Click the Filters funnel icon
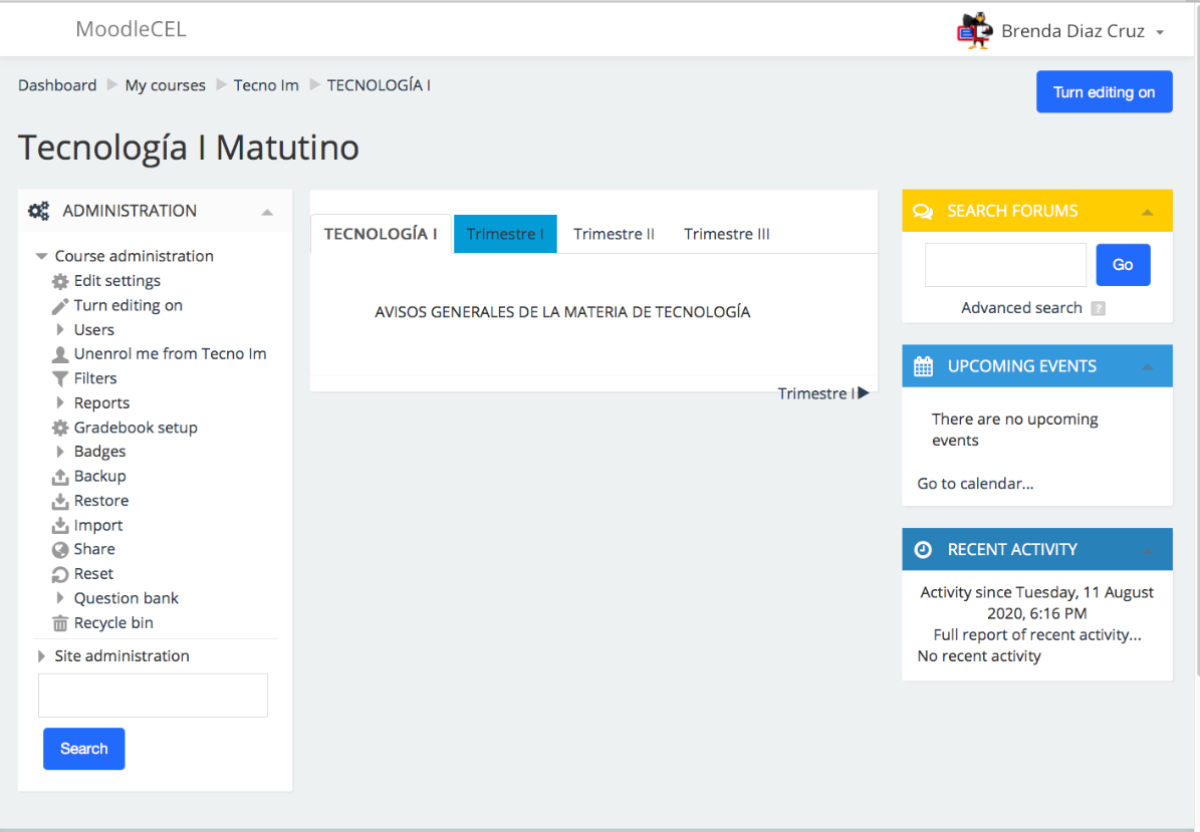This screenshot has height=832, width=1200. click(x=61, y=378)
